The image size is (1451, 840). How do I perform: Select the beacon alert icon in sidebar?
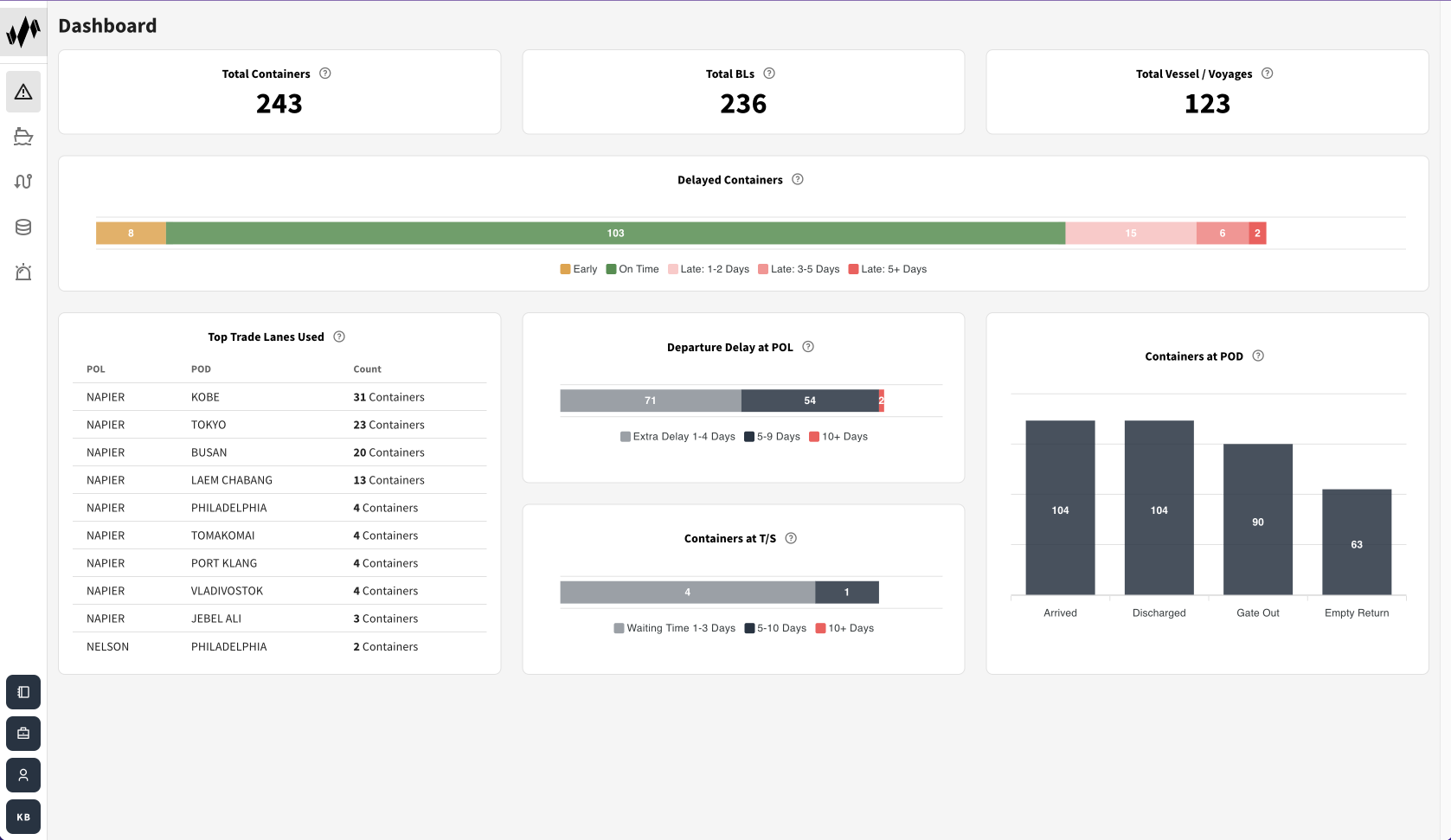pyautogui.click(x=23, y=272)
